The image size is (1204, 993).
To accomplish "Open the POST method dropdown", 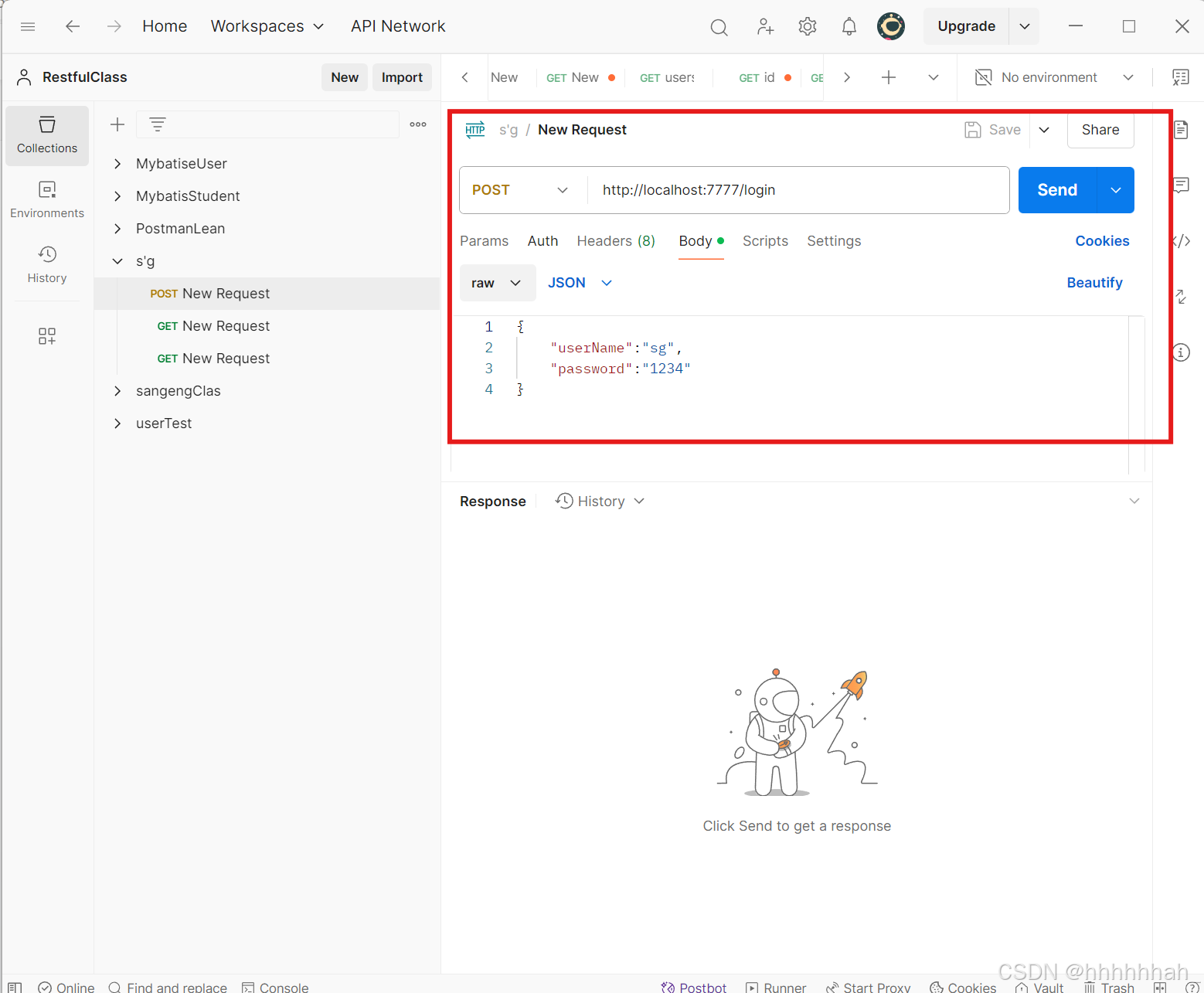I will [x=521, y=190].
